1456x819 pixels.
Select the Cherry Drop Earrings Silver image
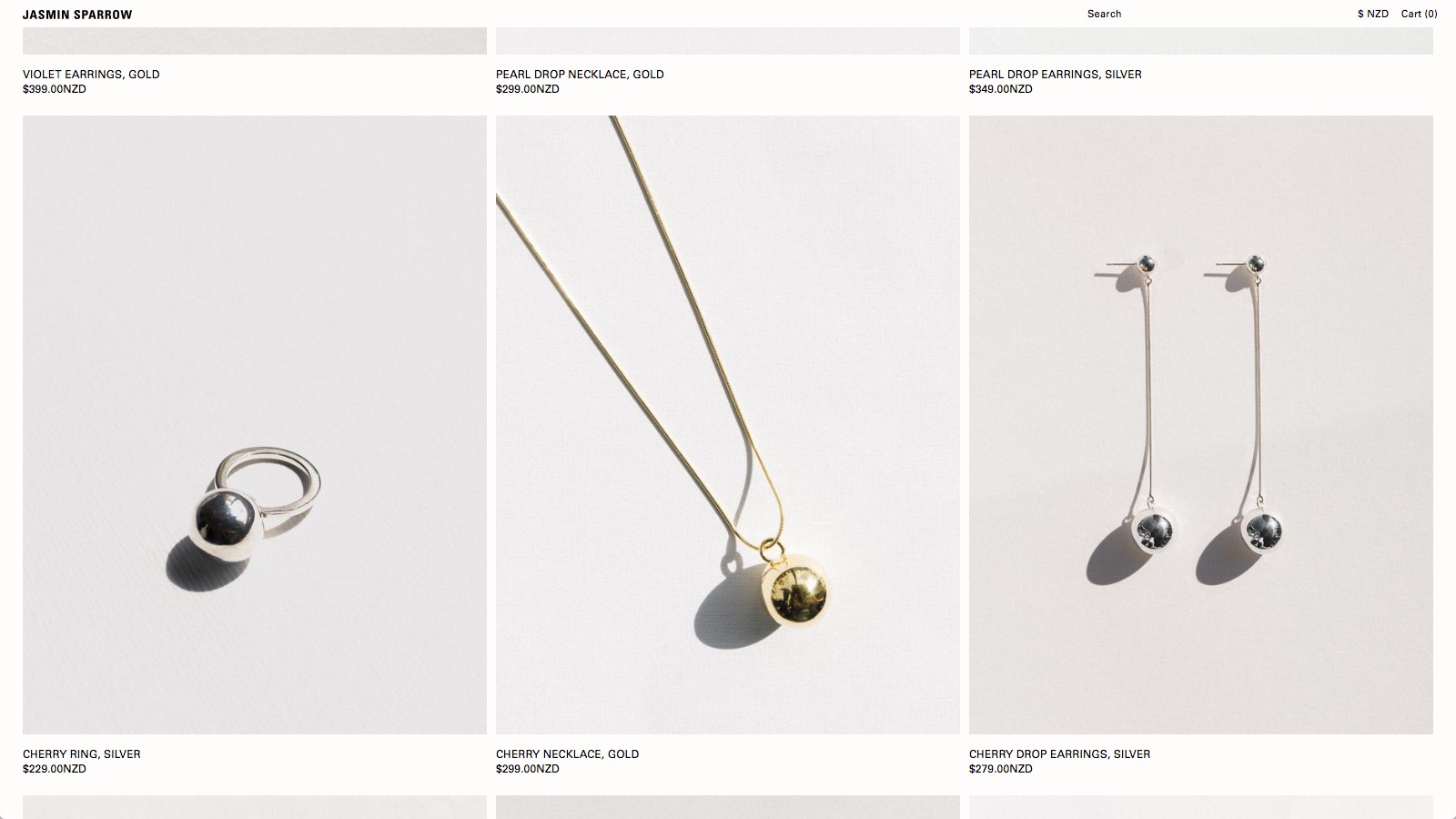(1201, 425)
